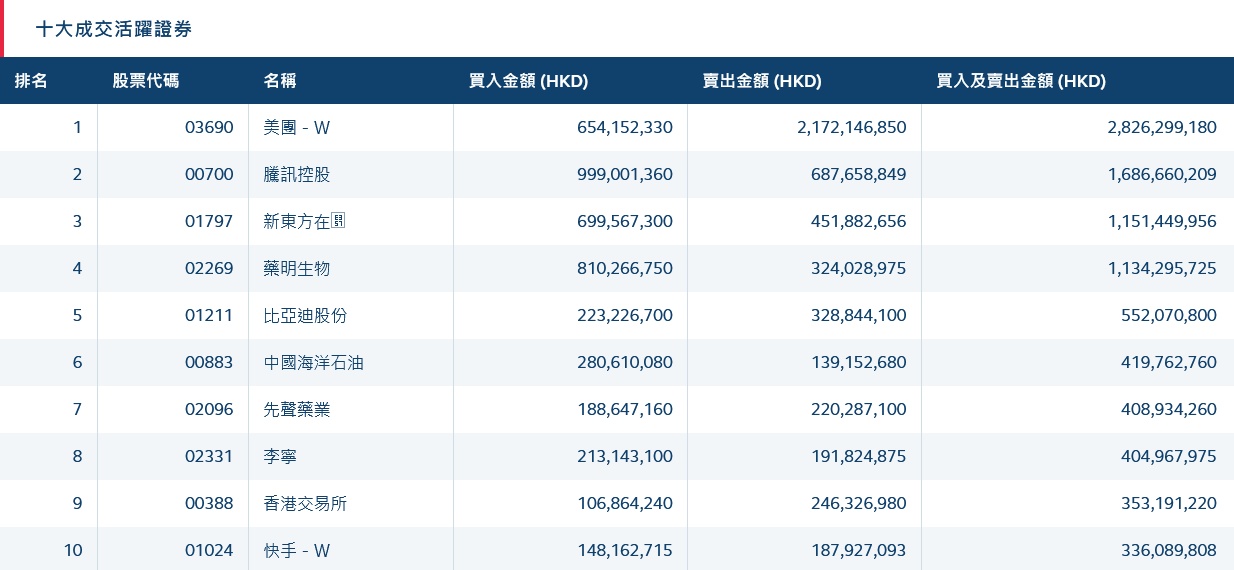Viewport: 1234px width, 570px height.
Task: Select stock code 03690
Action: (x=209, y=127)
